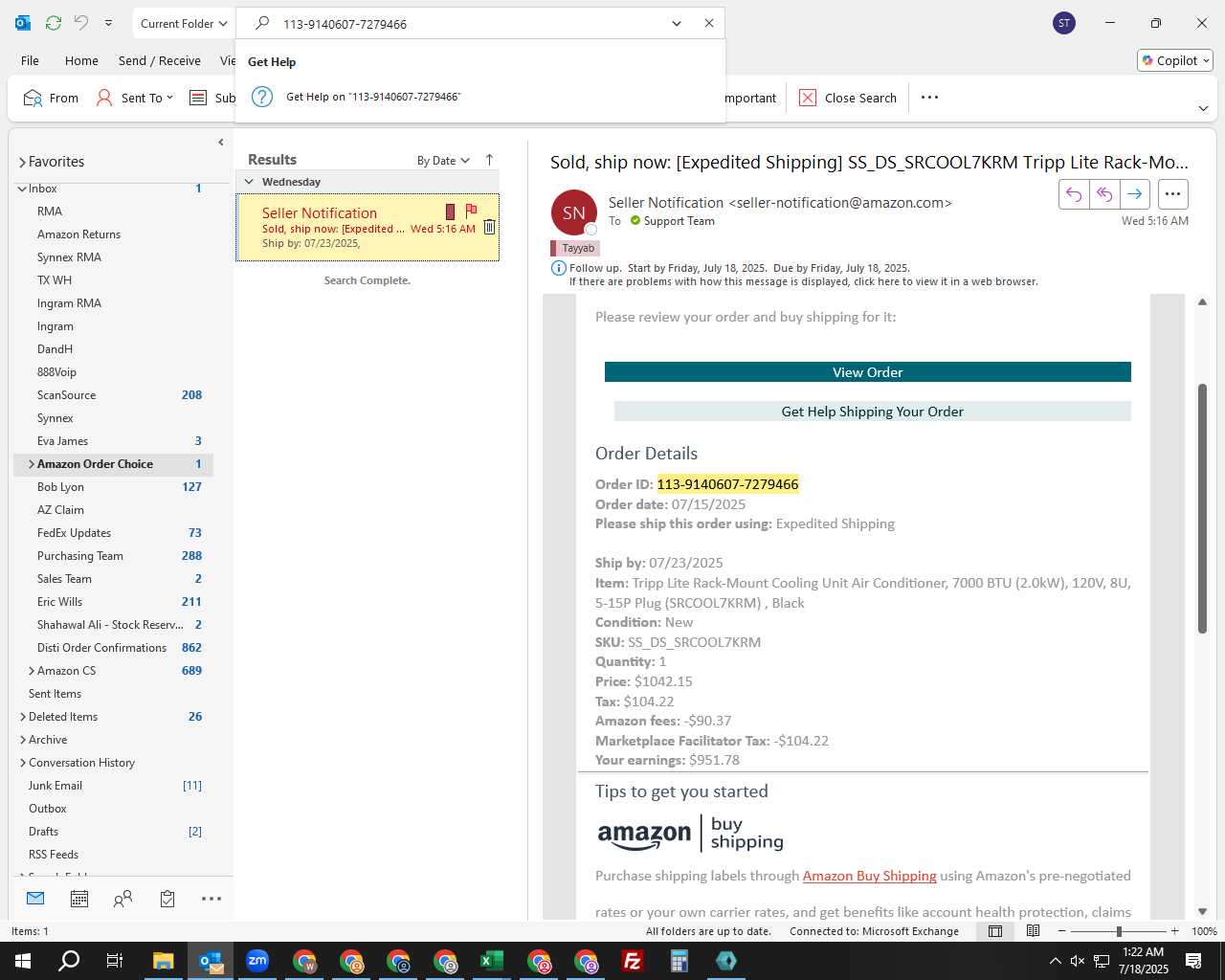The image size is (1225, 980).
Task: Click the zoom slider handle in status bar
Action: pos(1118,931)
